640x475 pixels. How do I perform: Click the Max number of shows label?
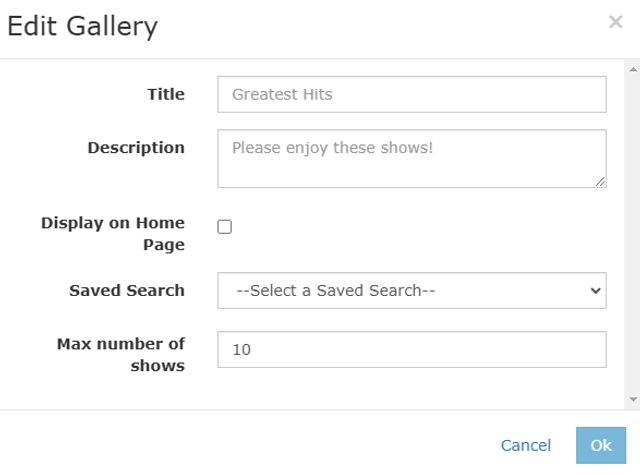pyautogui.click(x=121, y=354)
